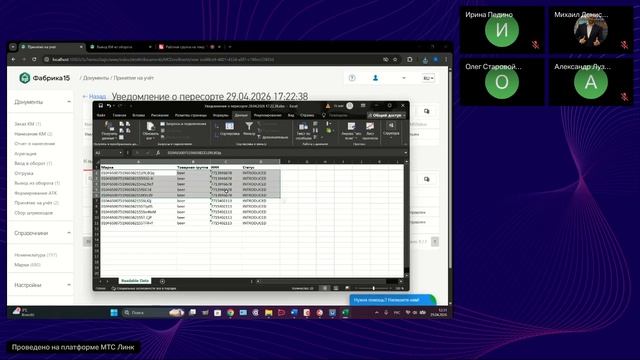Open Принятие на учёт in the sidebar

pyautogui.click(x=36, y=203)
